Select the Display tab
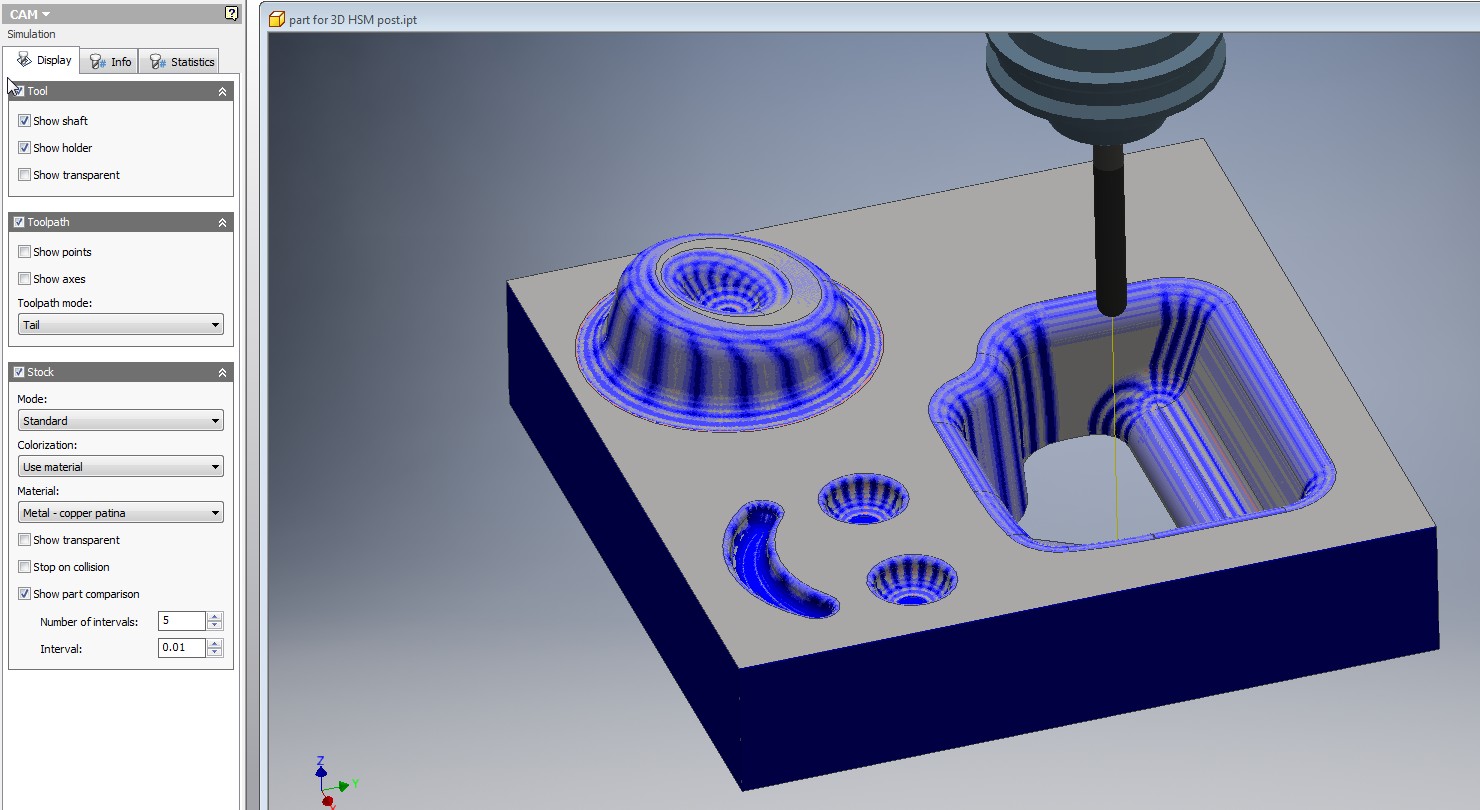 (43, 60)
